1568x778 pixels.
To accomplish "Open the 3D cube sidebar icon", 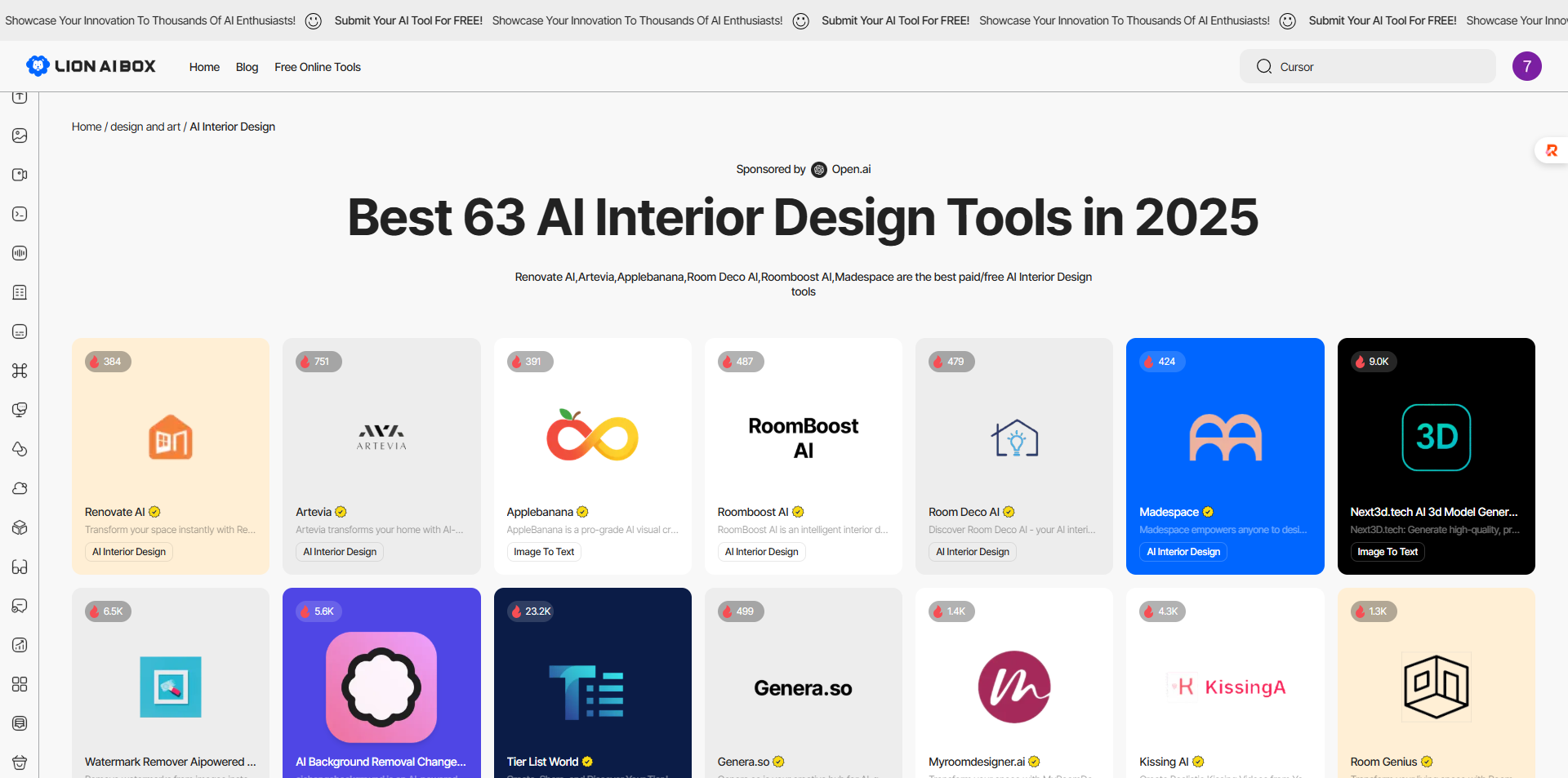I will pyautogui.click(x=20, y=527).
